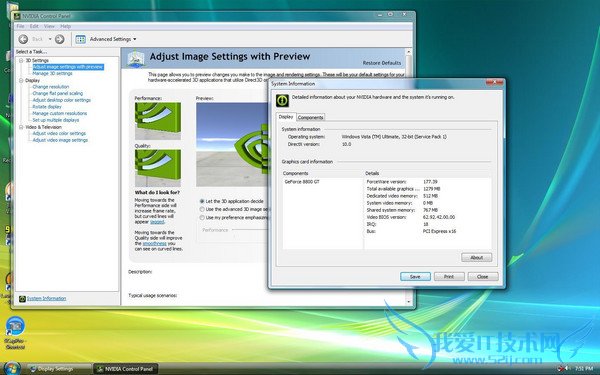The image size is (600, 375).
Task: Click NVIDIA Control Panel taskbar button
Action: click(x=126, y=369)
